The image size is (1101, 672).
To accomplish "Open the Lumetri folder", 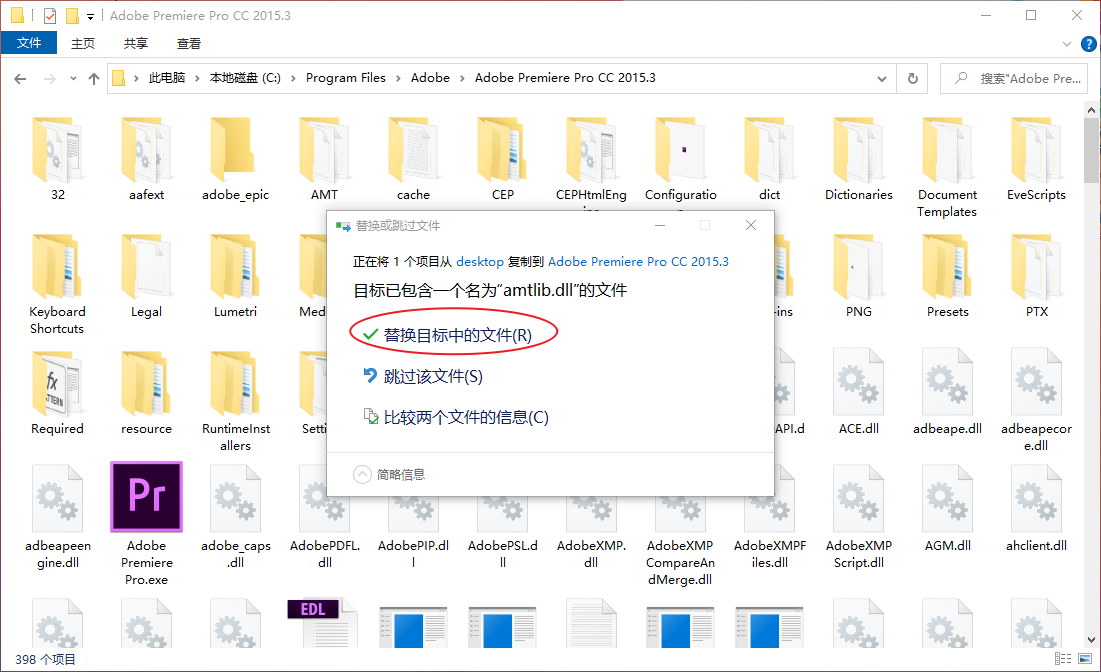I will pyautogui.click(x=235, y=268).
